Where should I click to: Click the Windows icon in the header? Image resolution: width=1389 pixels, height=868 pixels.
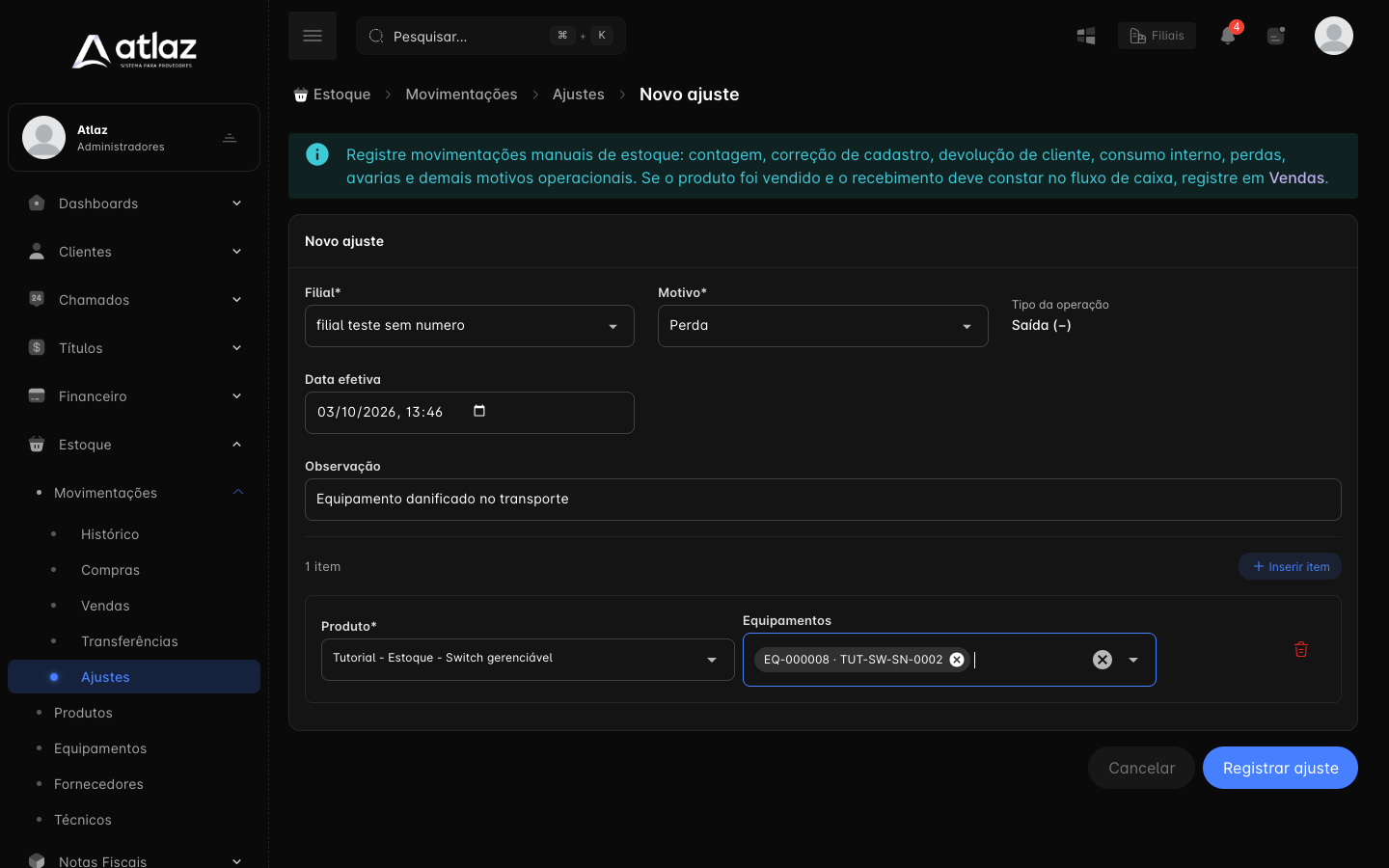click(x=1086, y=36)
